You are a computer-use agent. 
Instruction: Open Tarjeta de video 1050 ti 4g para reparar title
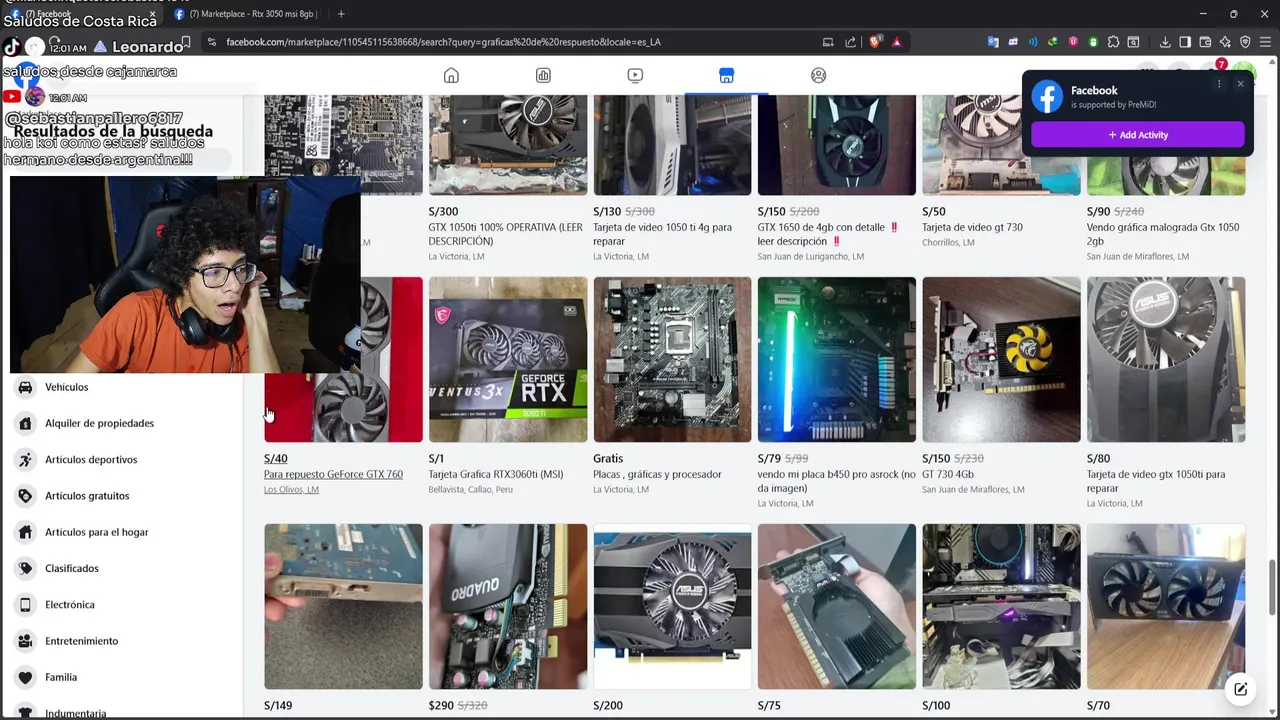(x=663, y=234)
